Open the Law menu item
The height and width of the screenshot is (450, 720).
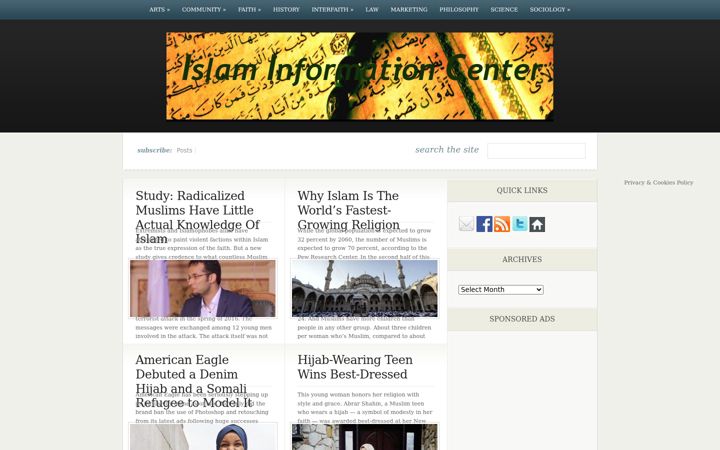point(372,10)
